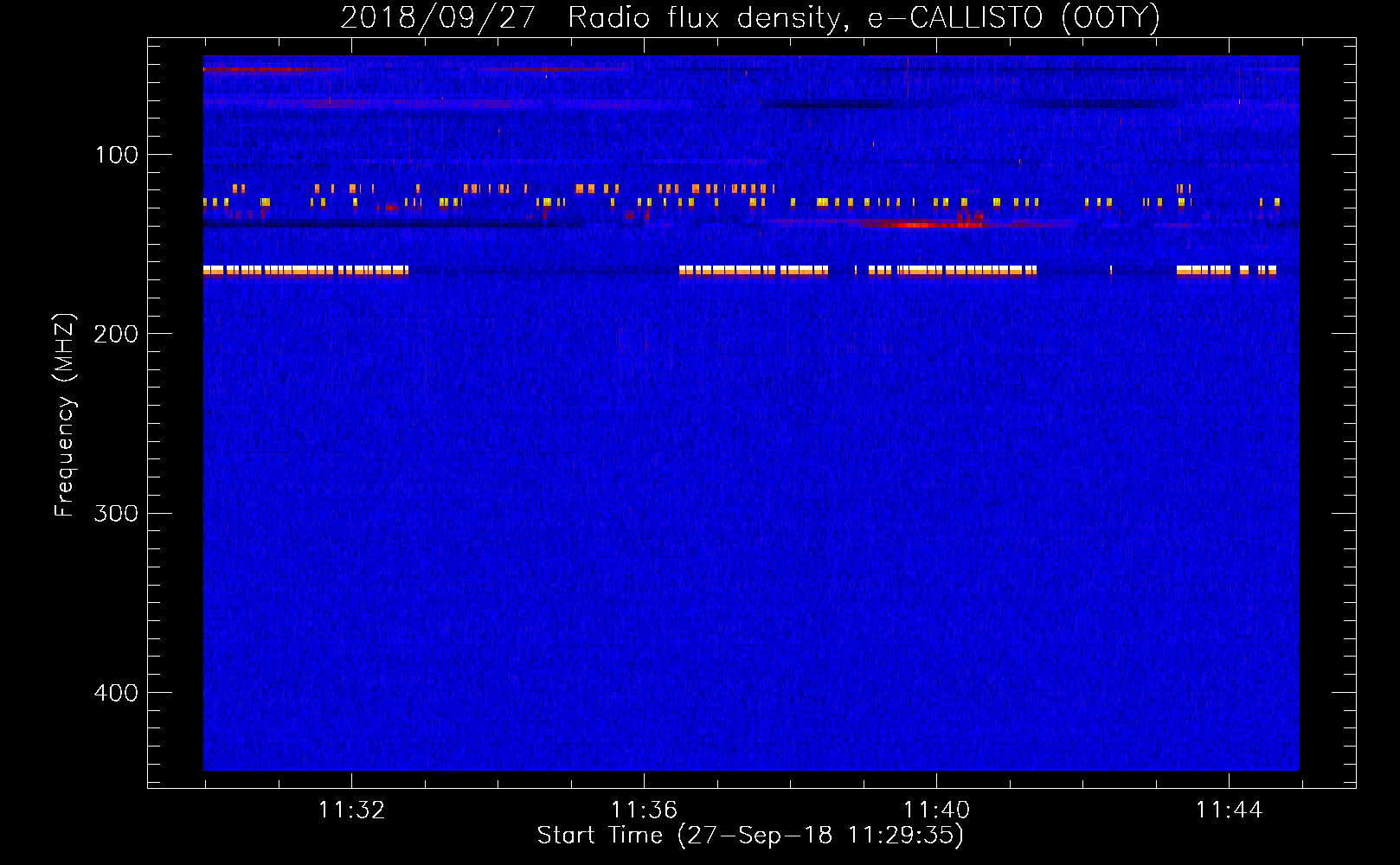Viewport: 1400px width, 865px height.
Task: Click the plot title "2018/09/27 Radio flux density, e-CALLISTO (OOTY)"
Action: pyautogui.click(x=750, y=17)
